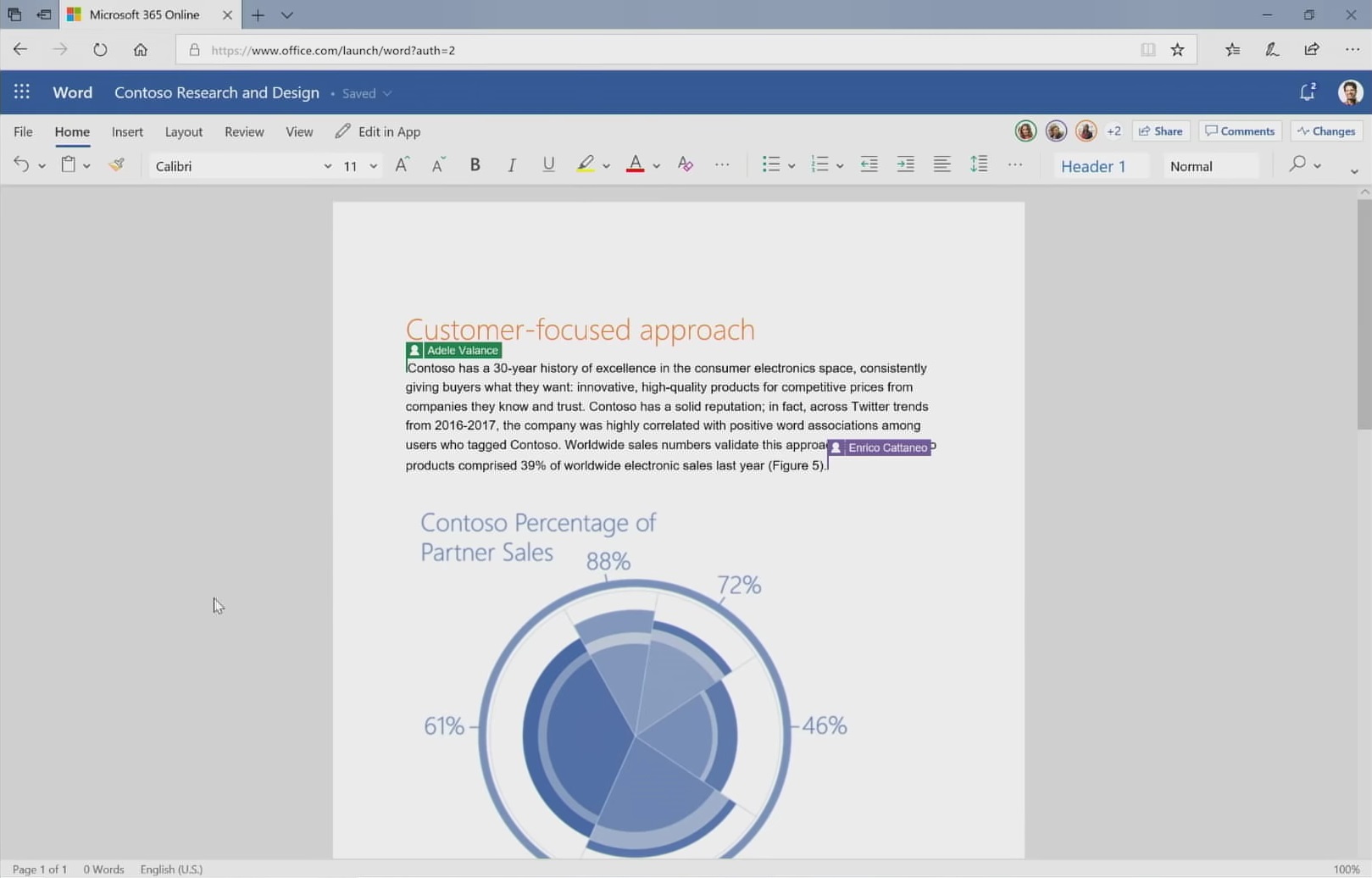Toggle Underline formatting
Screen dimensions: 1372x878
click(x=548, y=165)
